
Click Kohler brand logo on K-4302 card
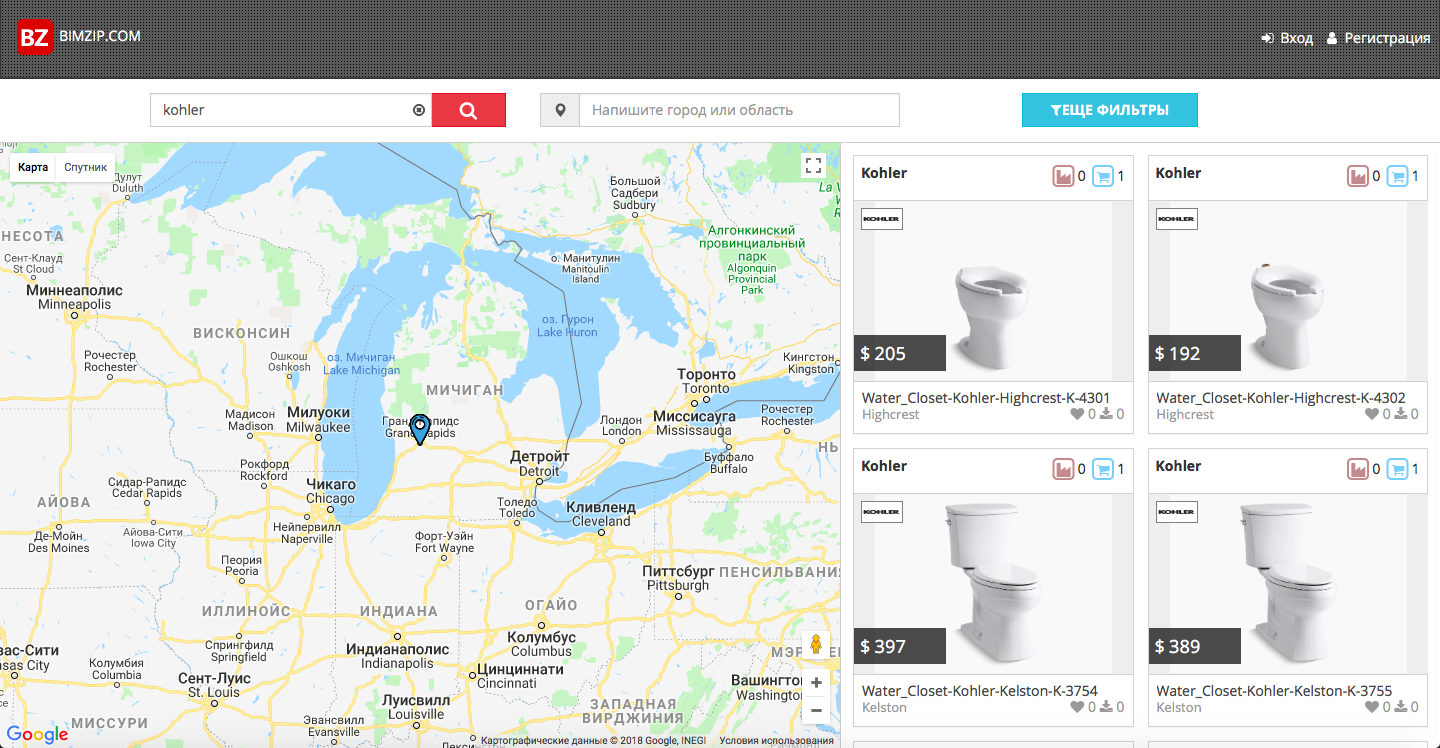(1177, 219)
